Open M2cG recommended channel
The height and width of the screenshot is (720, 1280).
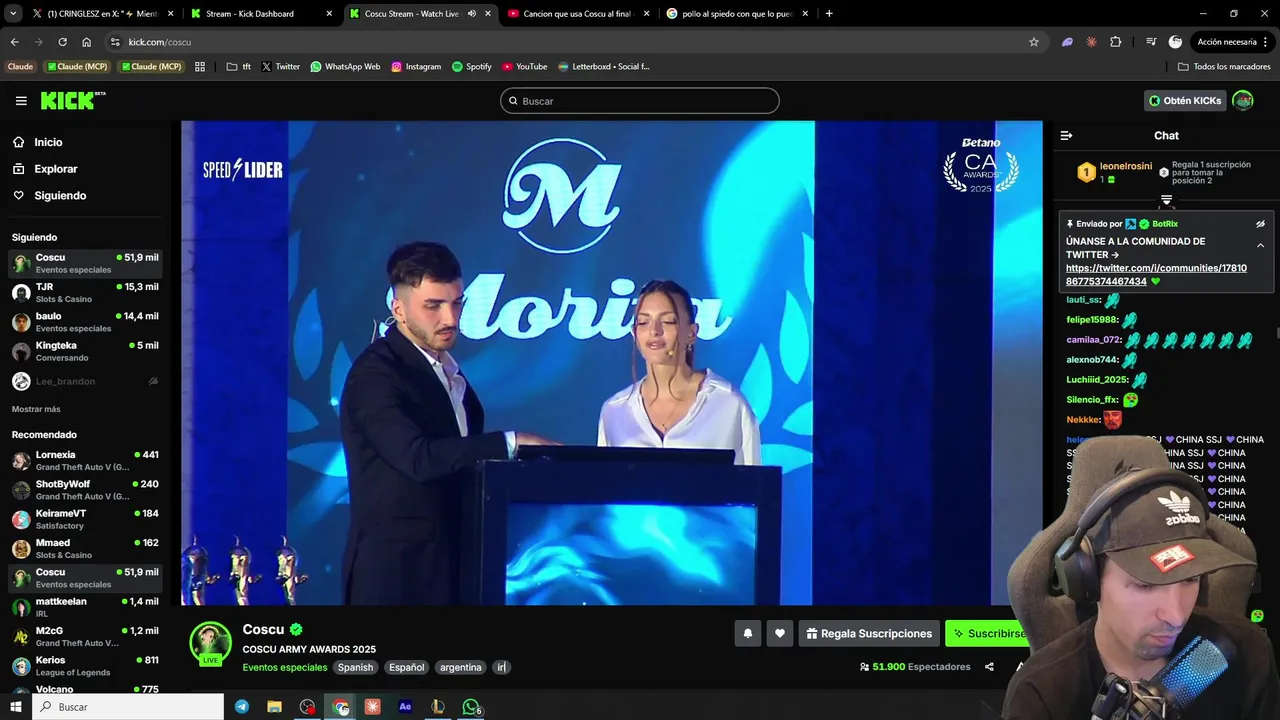coord(85,636)
